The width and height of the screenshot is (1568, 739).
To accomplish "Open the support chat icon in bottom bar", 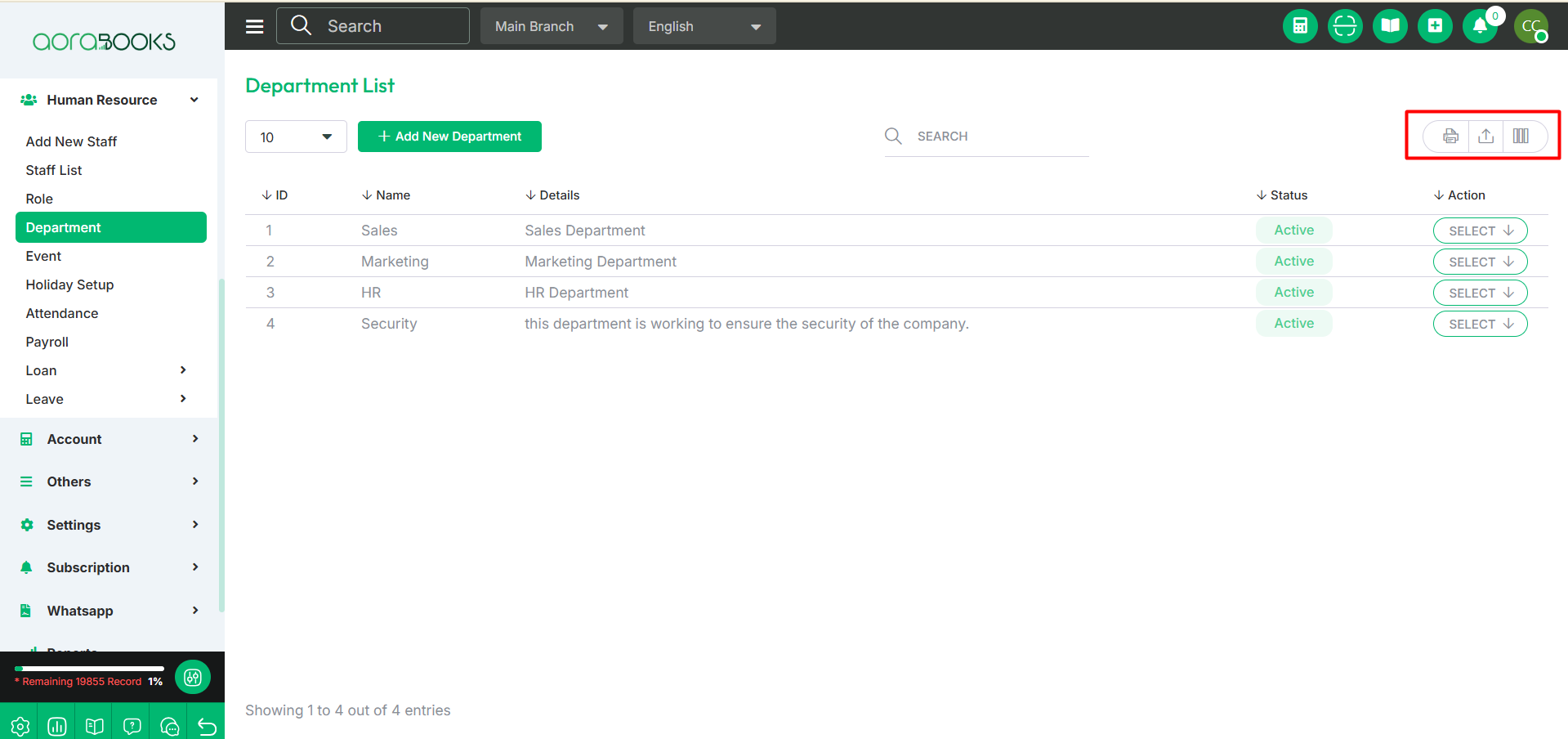I will [x=170, y=726].
